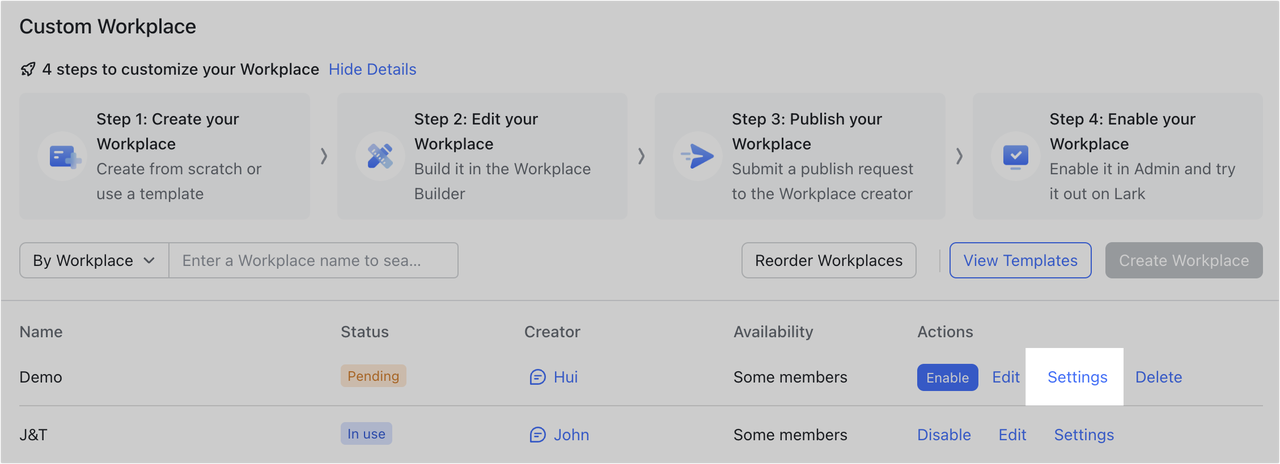
Task: Click the In use status badge
Action: coord(366,434)
